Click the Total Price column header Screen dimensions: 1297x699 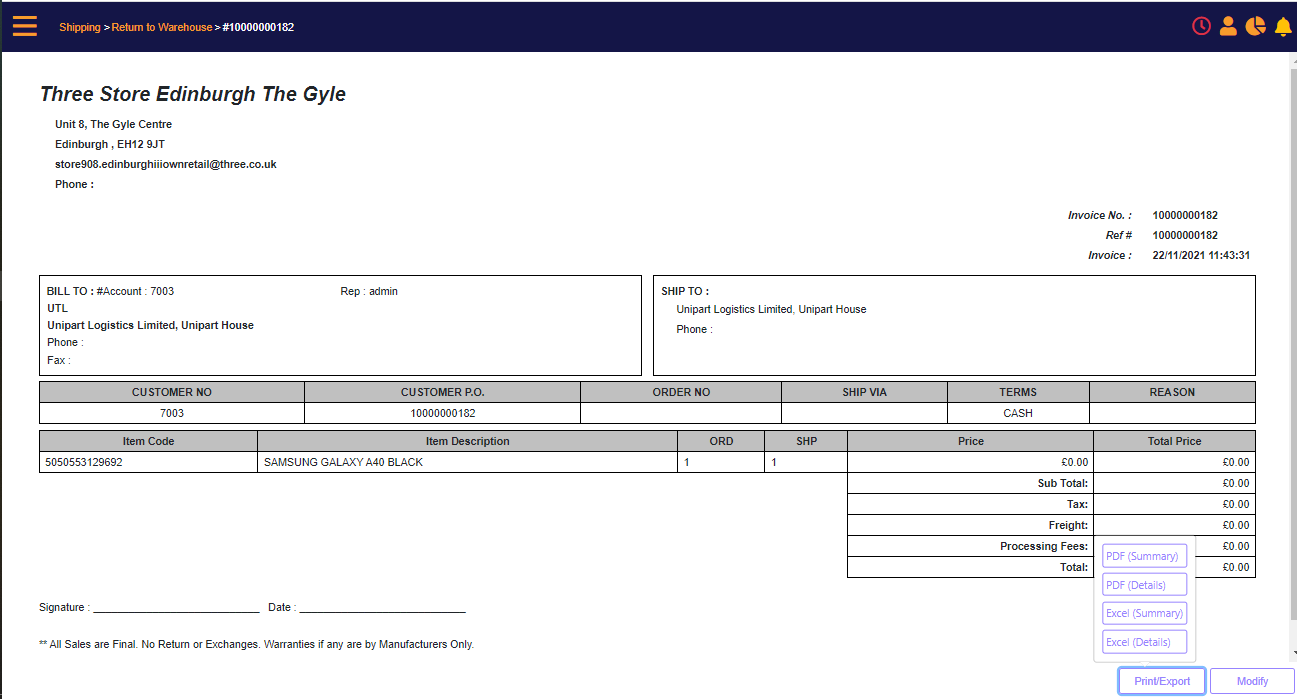pyautogui.click(x=1174, y=441)
